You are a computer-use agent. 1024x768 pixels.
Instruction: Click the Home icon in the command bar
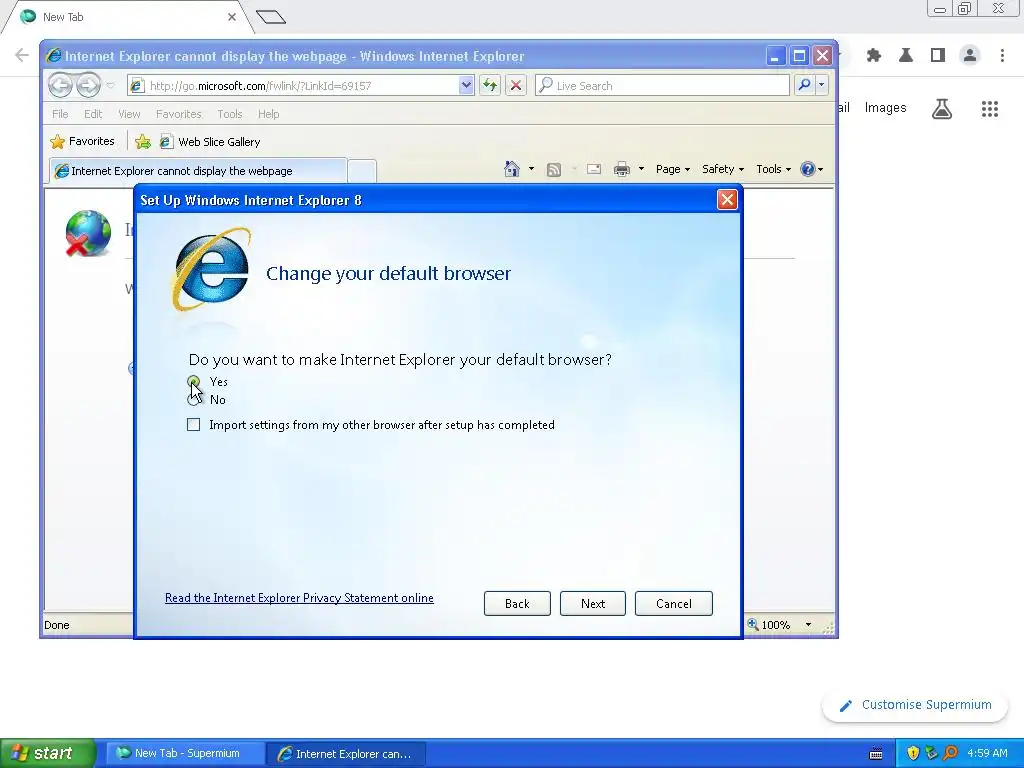512,169
